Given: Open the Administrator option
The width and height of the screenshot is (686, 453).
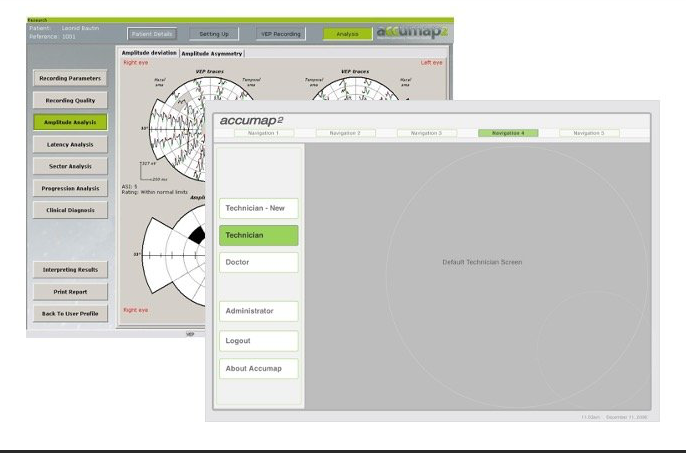Looking at the screenshot, I should pos(259,311).
